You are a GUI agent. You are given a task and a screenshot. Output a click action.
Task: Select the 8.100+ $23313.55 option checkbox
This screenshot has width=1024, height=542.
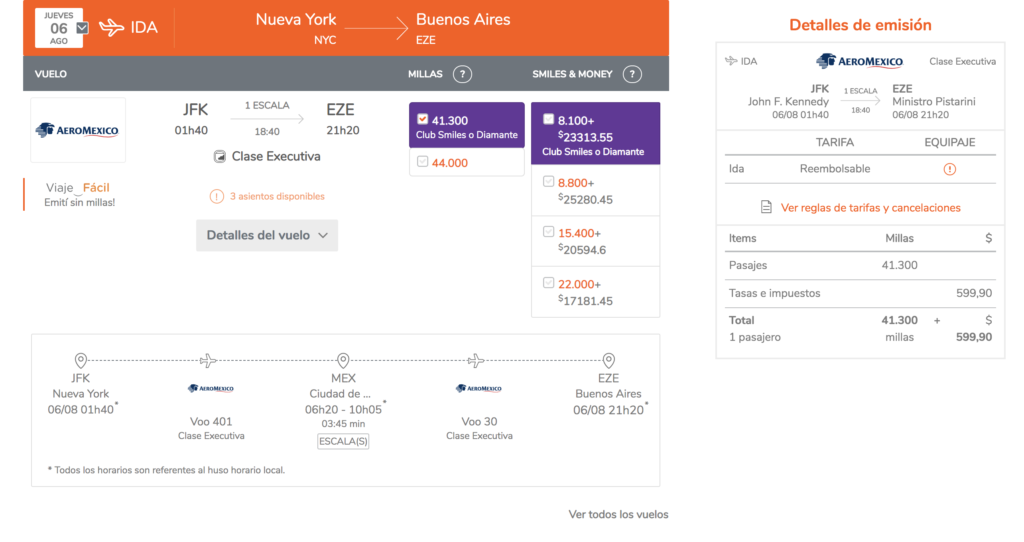[x=549, y=120]
